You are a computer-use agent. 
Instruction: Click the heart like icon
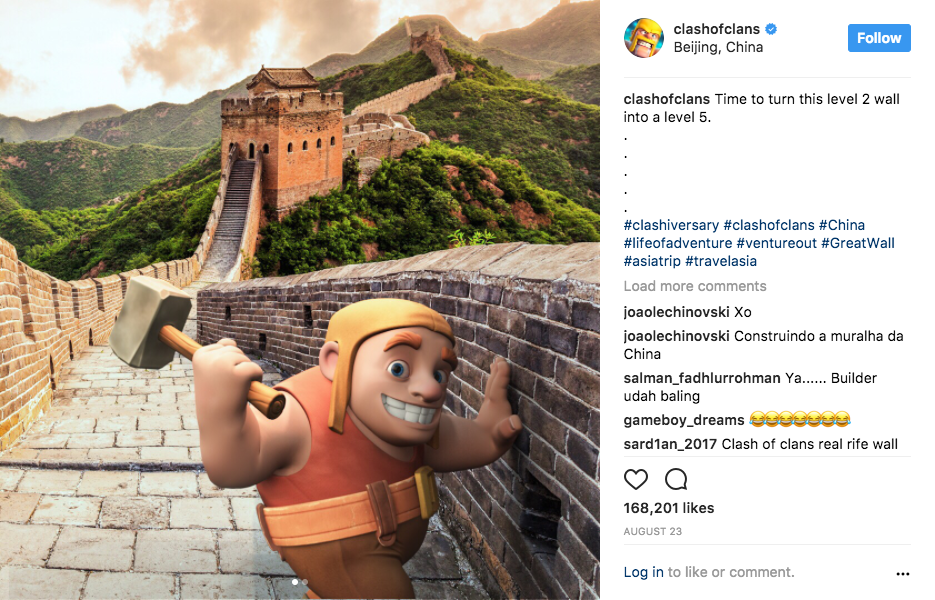[x=636, y=479]
